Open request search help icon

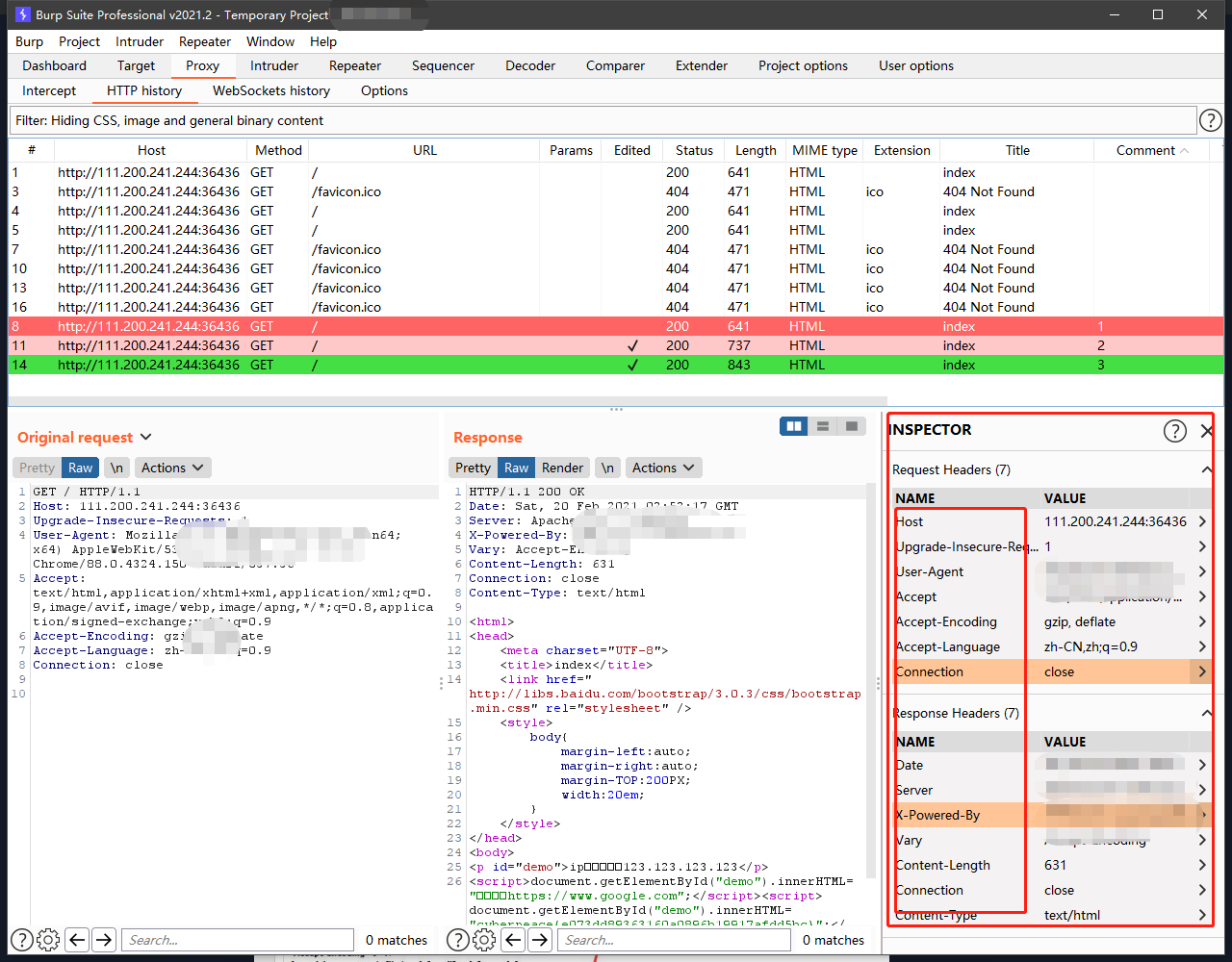[22, 940]
